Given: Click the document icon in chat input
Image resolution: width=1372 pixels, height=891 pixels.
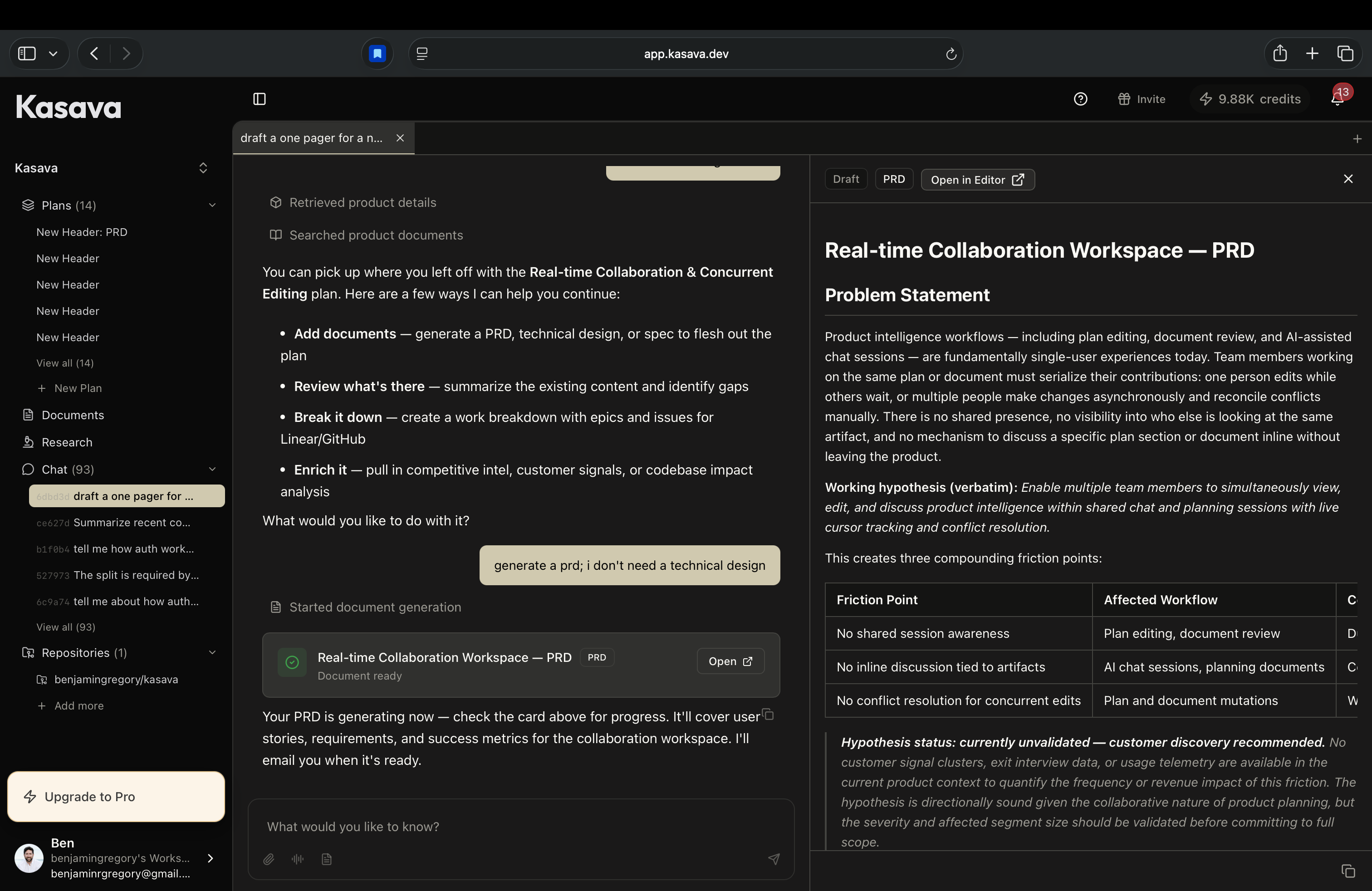Looking at the screenshot, I should coord(326,859).
